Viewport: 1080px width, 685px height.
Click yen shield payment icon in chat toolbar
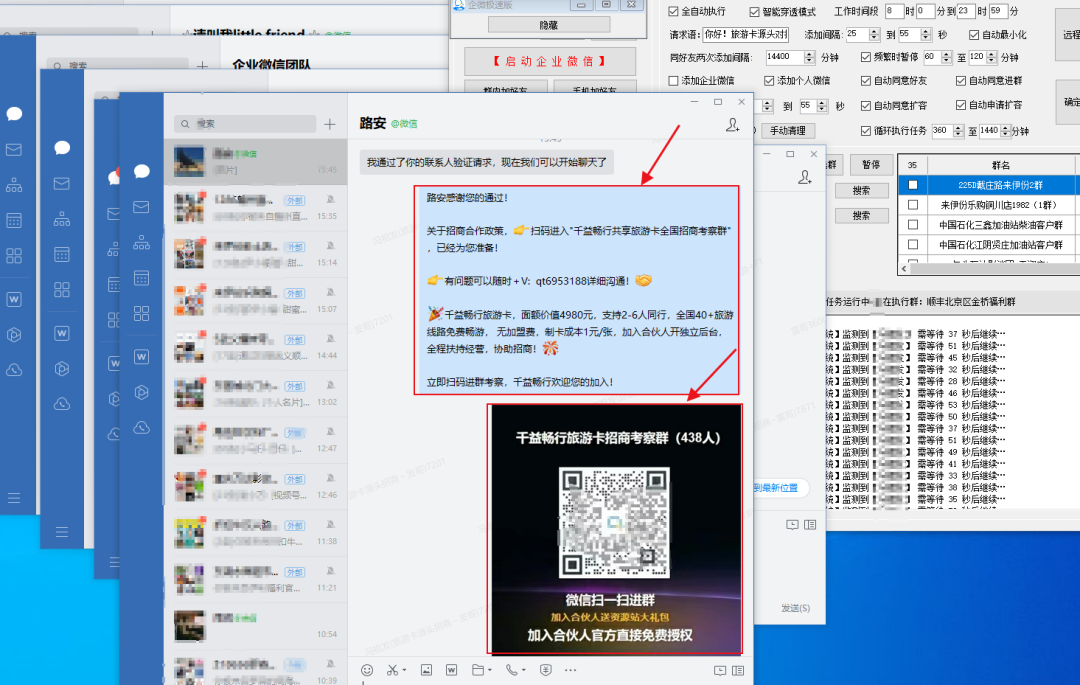point(546,670)
